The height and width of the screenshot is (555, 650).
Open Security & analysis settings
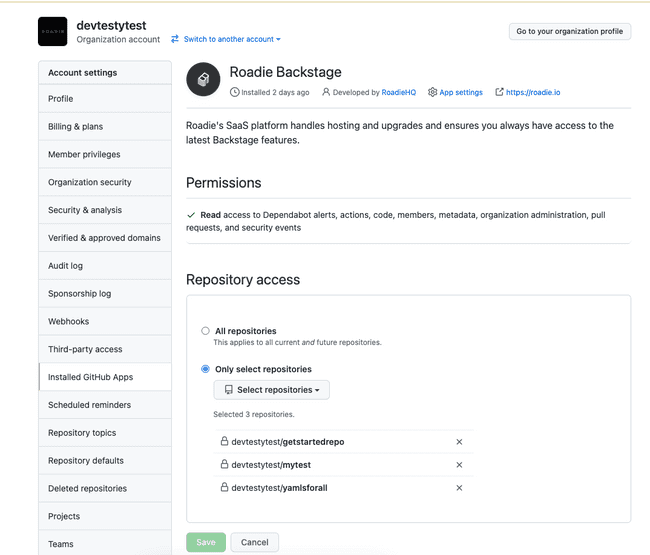pos(105,210)
